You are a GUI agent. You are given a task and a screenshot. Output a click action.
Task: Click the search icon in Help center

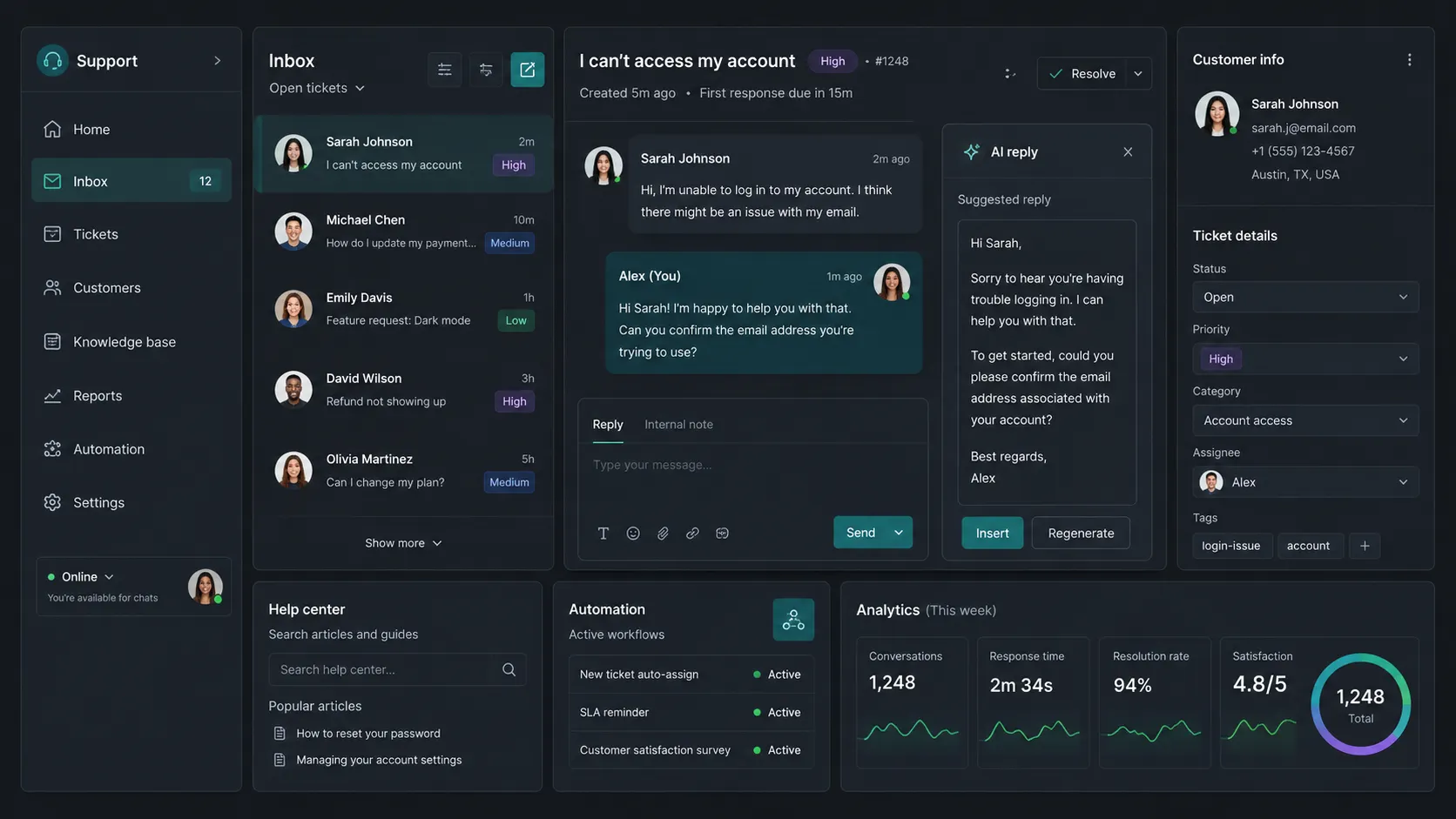[x=509, y=669]
